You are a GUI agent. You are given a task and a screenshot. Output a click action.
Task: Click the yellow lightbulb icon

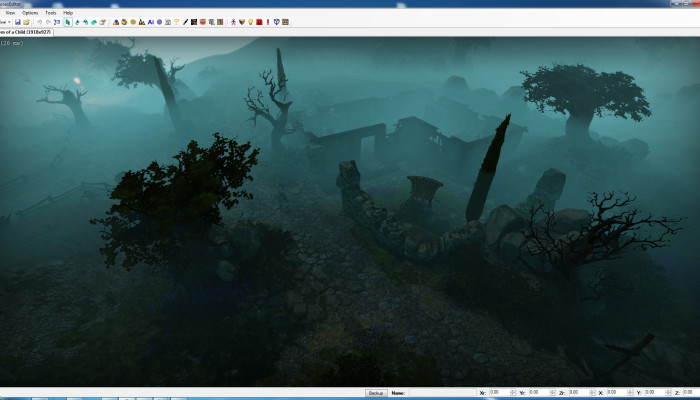click(250, 22)
